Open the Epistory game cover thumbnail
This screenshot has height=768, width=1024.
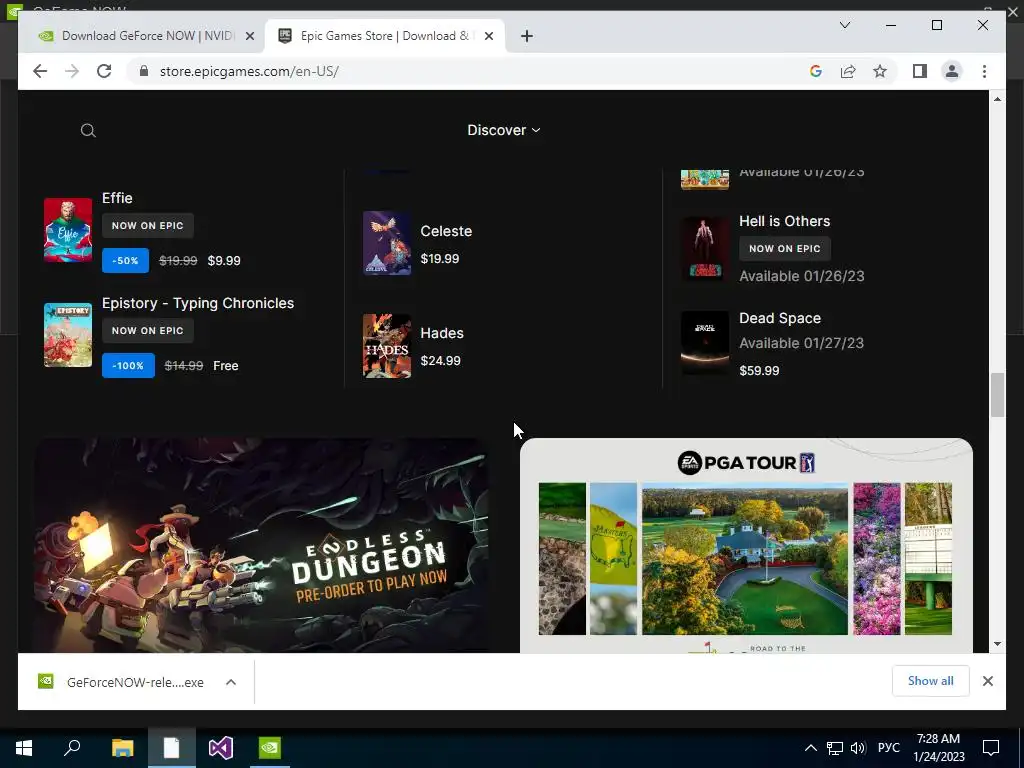68,335
